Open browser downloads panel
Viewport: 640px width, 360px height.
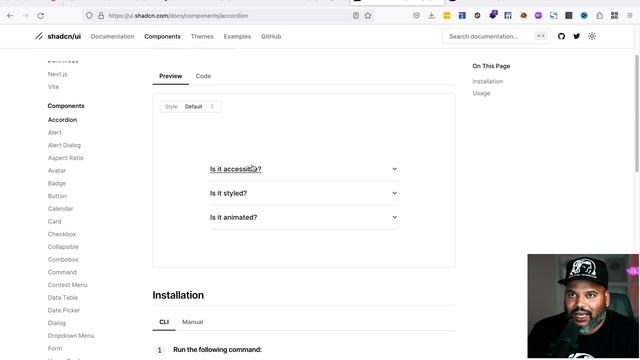pyautogui.click(x=431, y=16)
